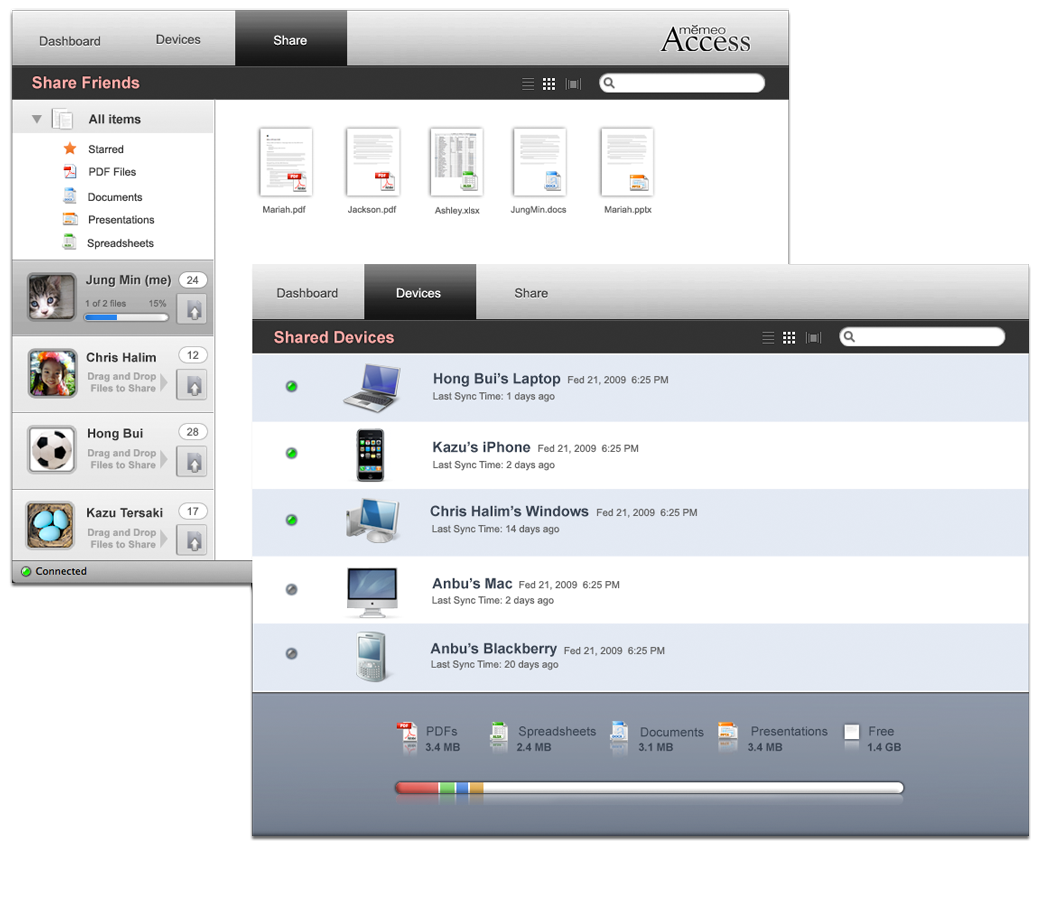Select the JungMin.docs document icon
This screenshot has height=907, width=1044.
pos(539,162)
